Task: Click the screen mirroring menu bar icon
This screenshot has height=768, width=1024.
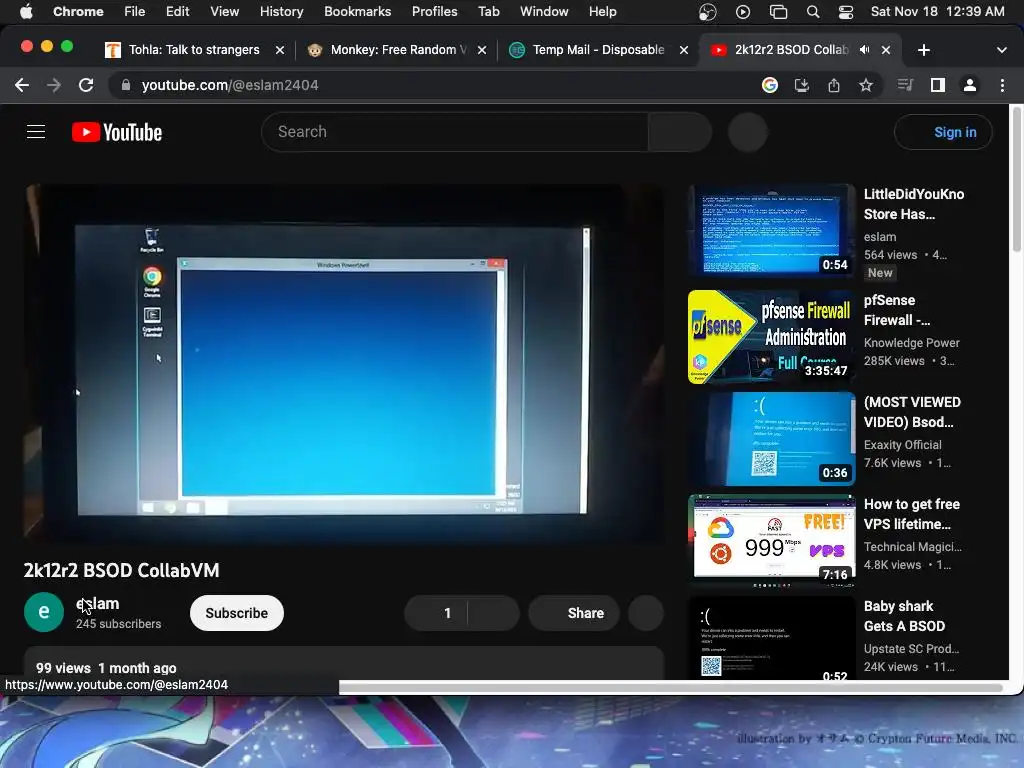Action: (x=778, y=12)
